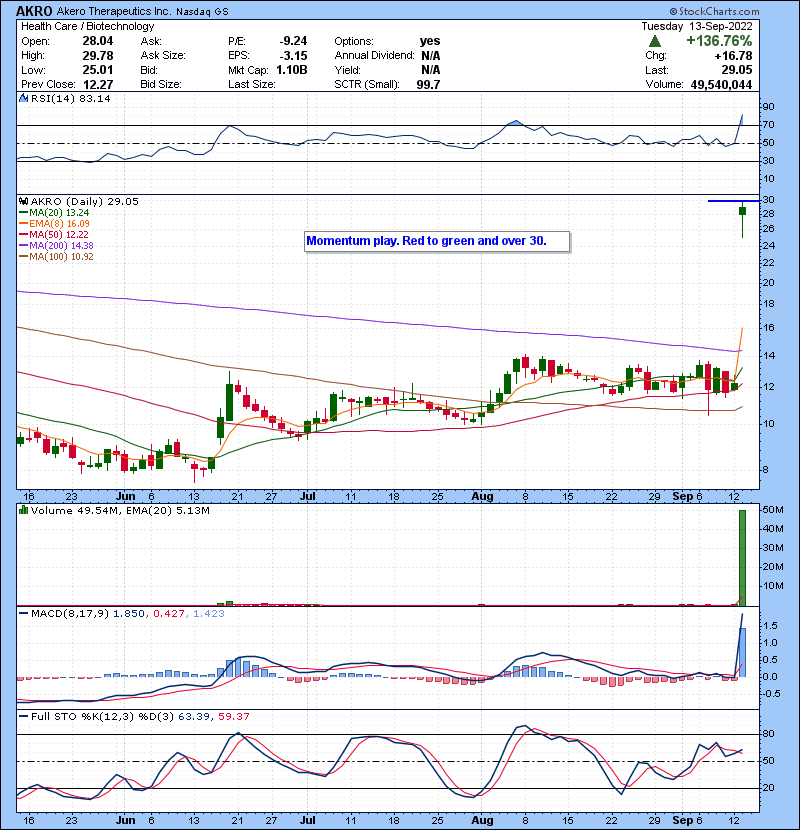Click the Low 25.01 value
The height and width of the screenshot is (830, 800).
[97, 70]
